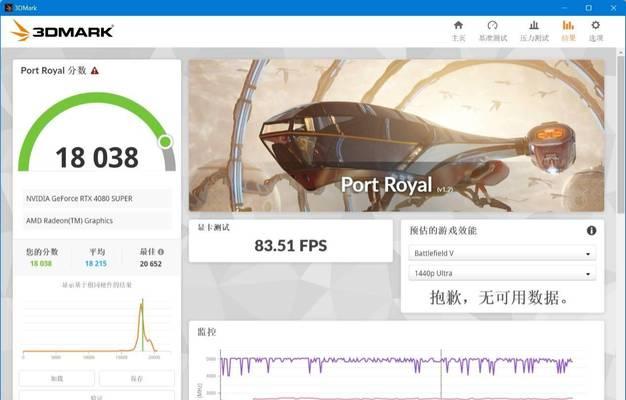Click the vertical scrollbar on the right

(x=620, y=136)
